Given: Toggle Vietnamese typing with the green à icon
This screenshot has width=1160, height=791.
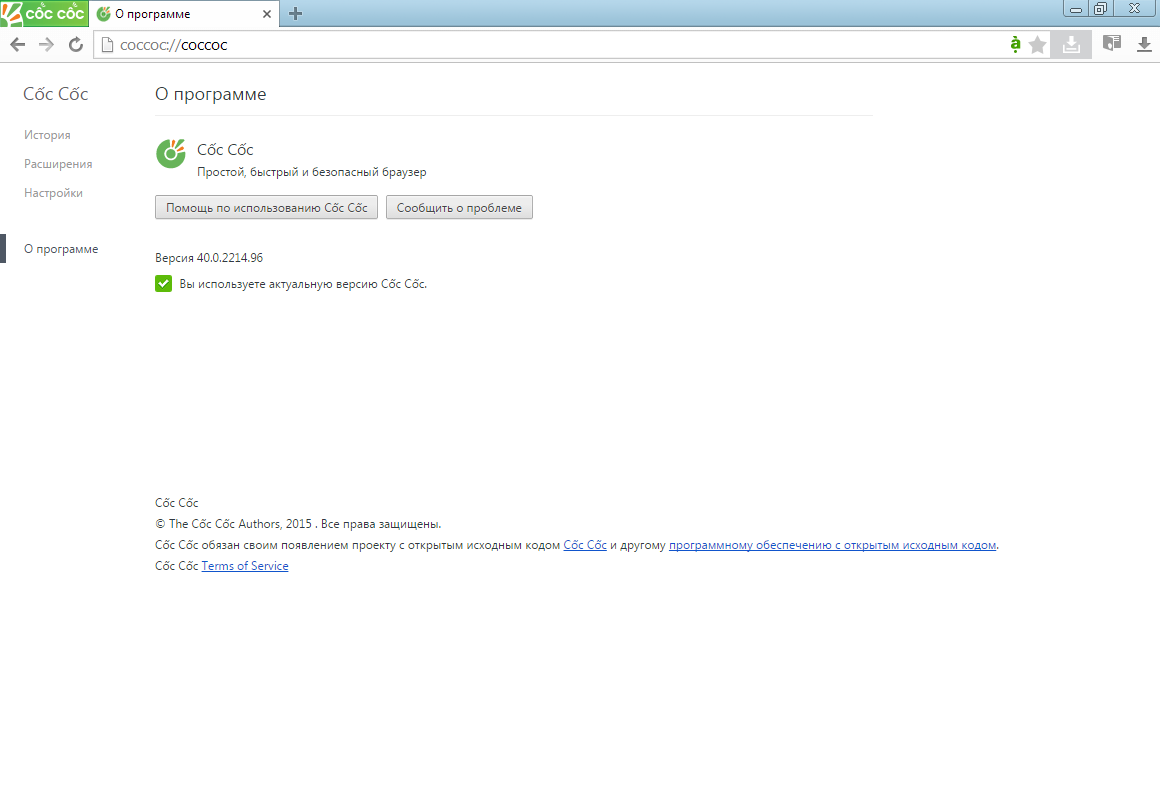Looking at the screenshot, I should coord(1015,44).
